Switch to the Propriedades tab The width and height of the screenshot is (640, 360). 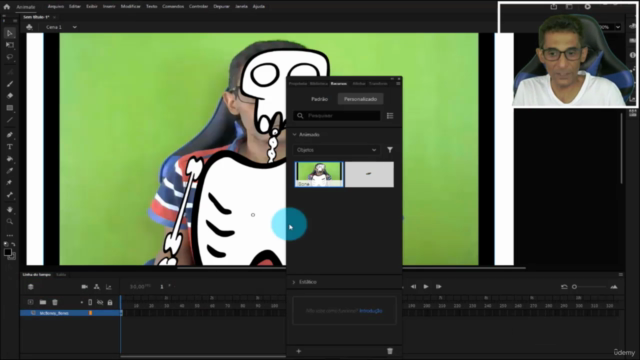[x=298, y=84]
